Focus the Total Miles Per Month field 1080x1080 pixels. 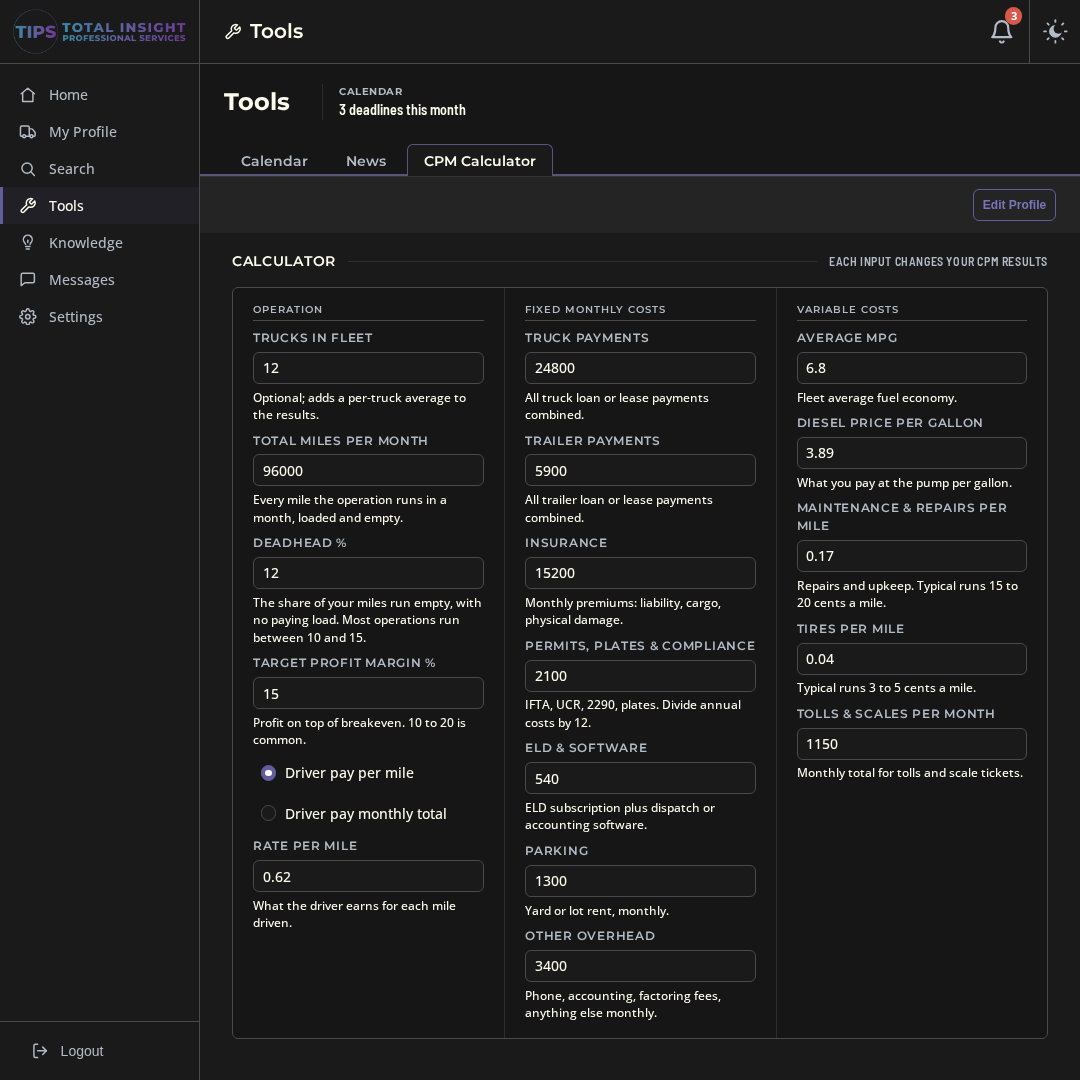tap(368, 470)
